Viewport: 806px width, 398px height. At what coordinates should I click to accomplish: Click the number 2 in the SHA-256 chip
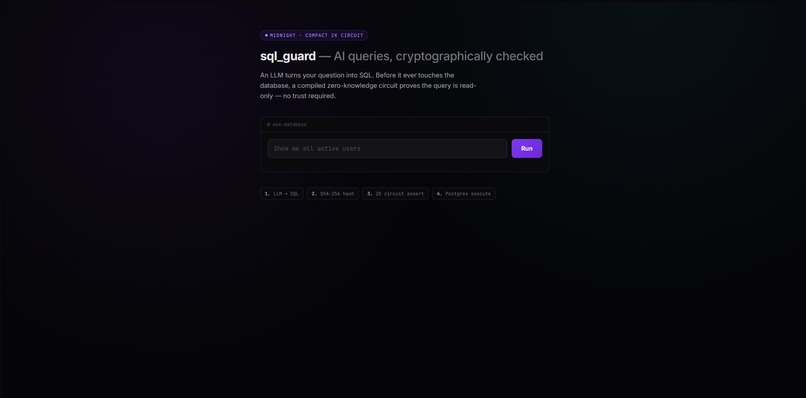point(314,194)
